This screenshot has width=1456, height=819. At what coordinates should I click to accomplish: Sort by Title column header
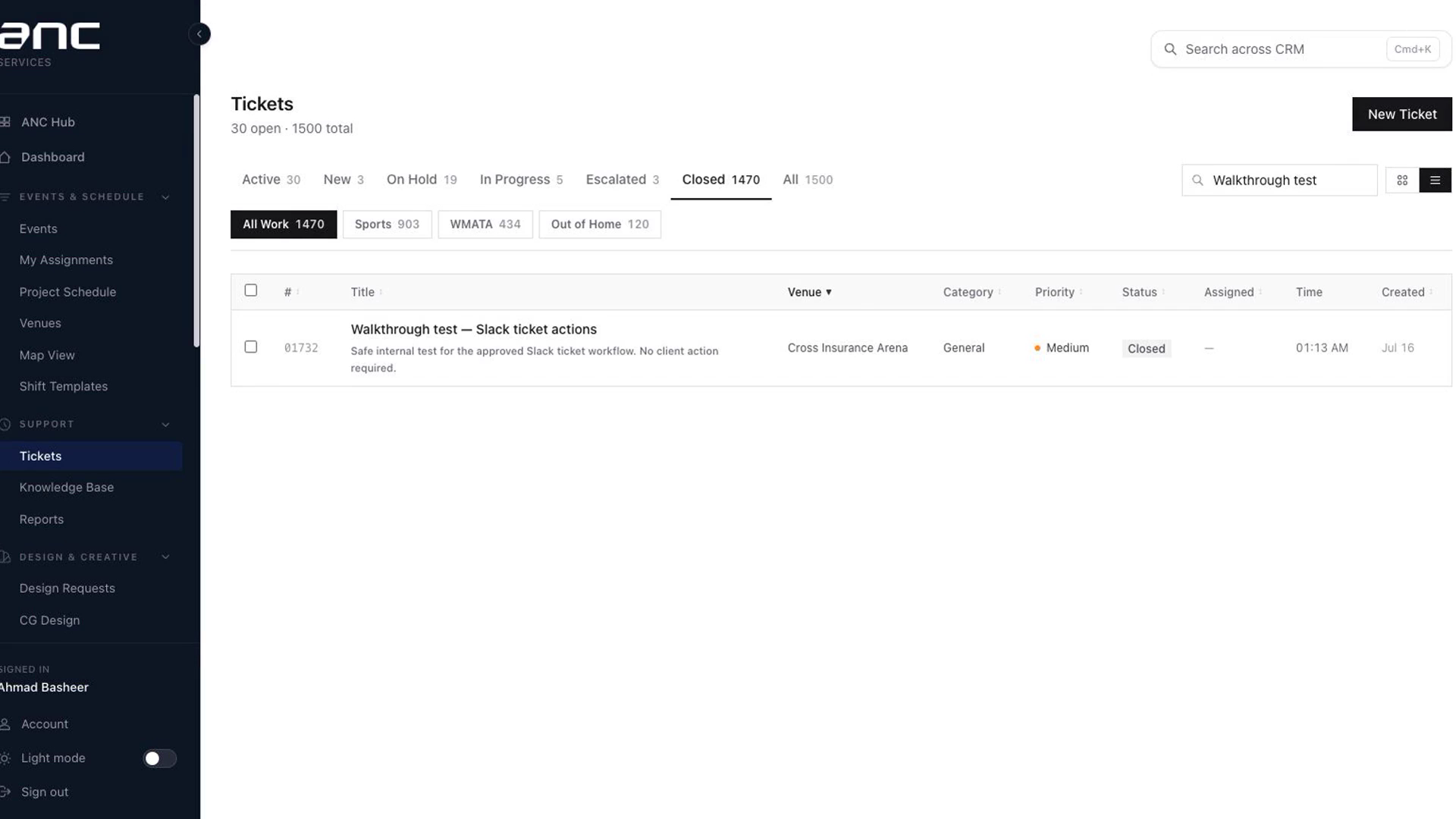coord(366,292)
